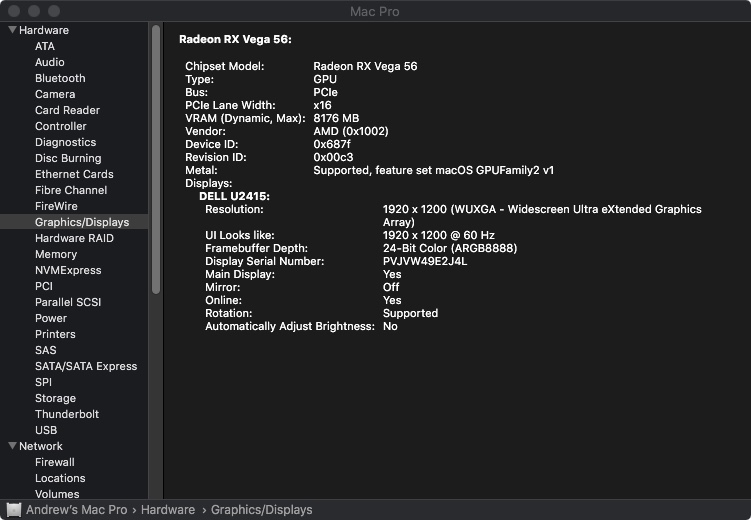The width and height of the screenshot is (751, 520).
Task: Select Audio in the sidebar
Action: 49,62
